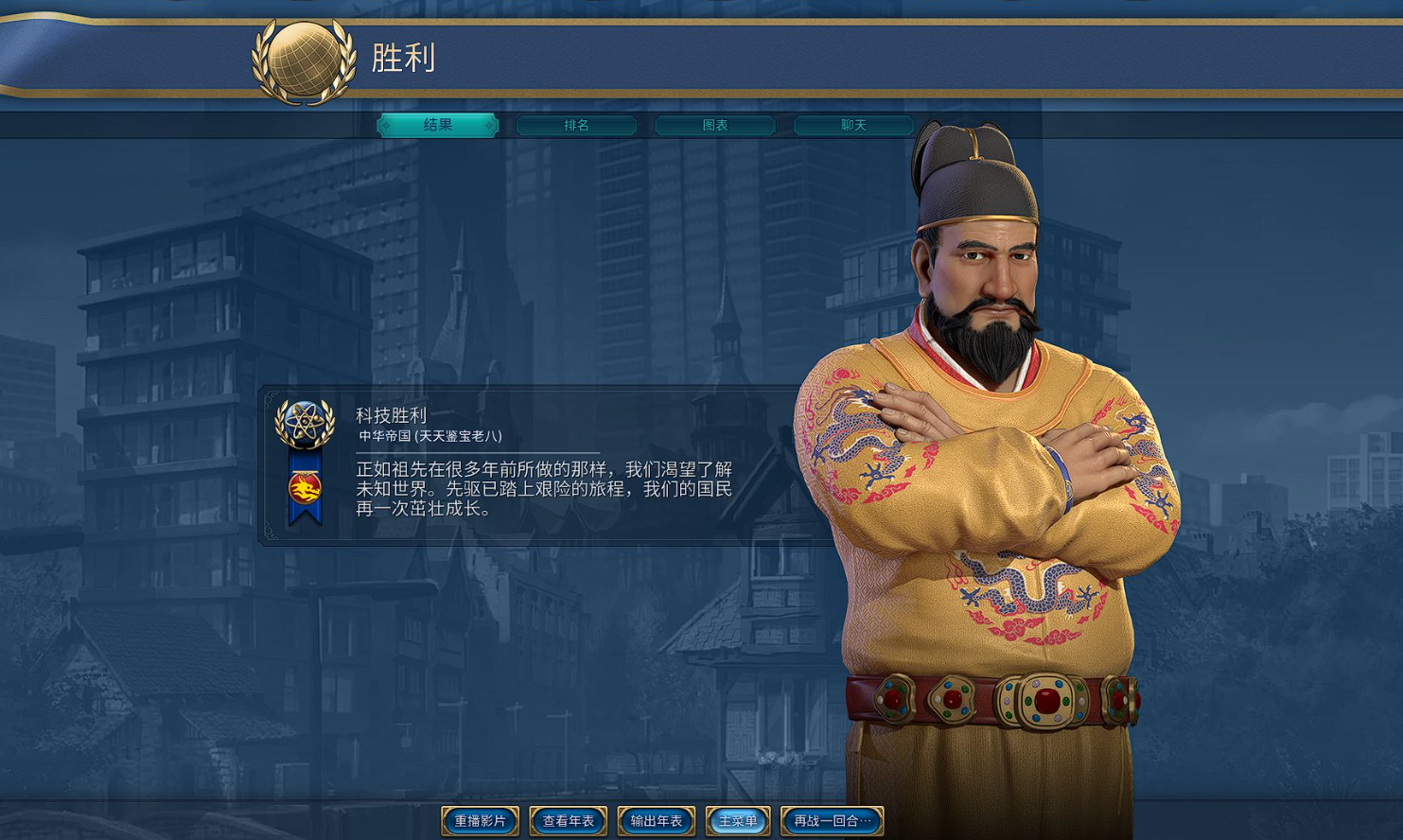The height and width of the screenshot is (840, 1403).
Task: Open the 聊天 chat tab
Action: (853, 125)
